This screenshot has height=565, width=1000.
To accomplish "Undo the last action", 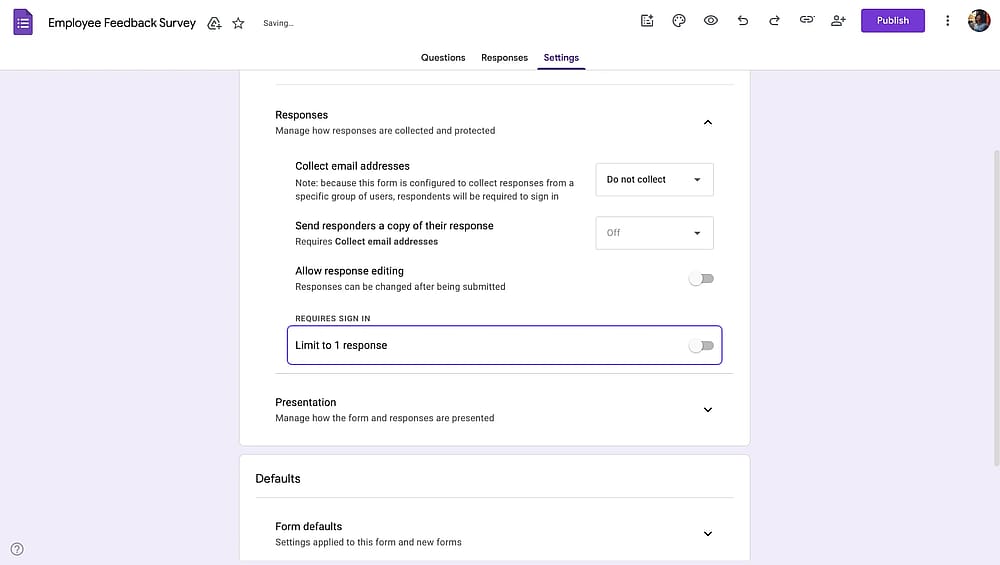I will point(742,20).
